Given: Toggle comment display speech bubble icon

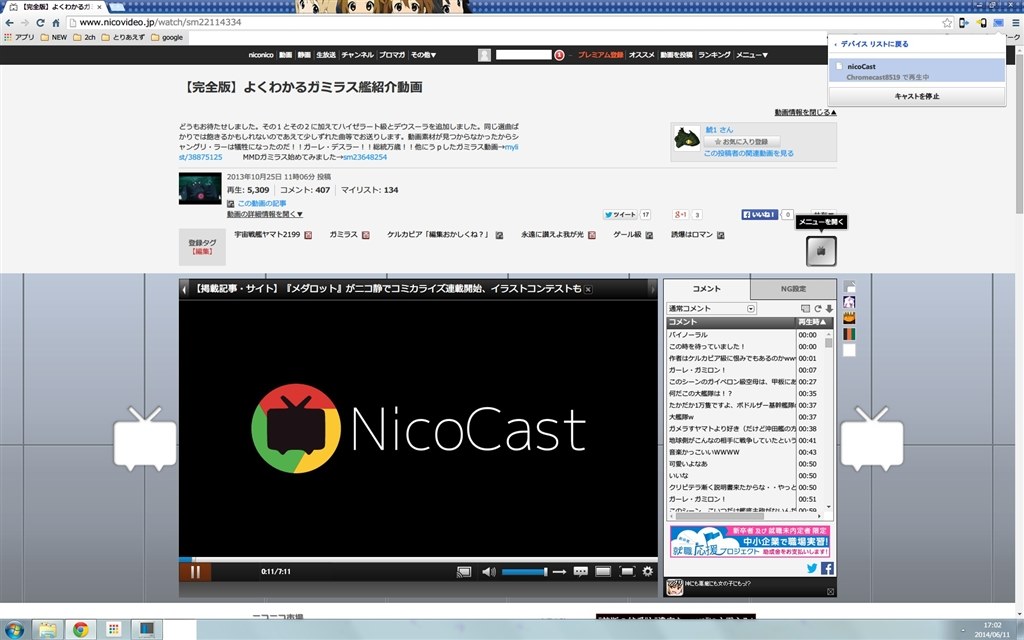Looking at the screenshot, I should pyautogui.click(x=581, y=572).
